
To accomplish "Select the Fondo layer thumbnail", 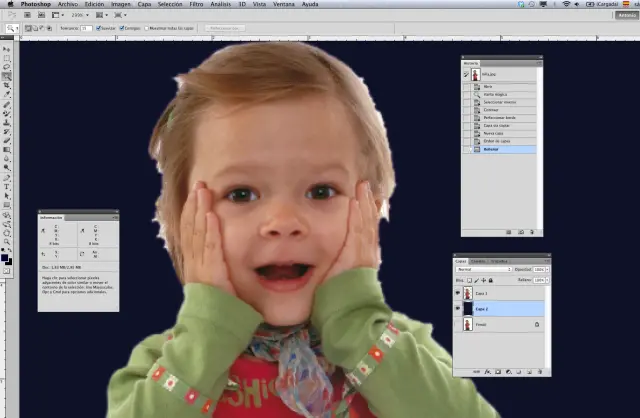I will click(x=467, y=325).
